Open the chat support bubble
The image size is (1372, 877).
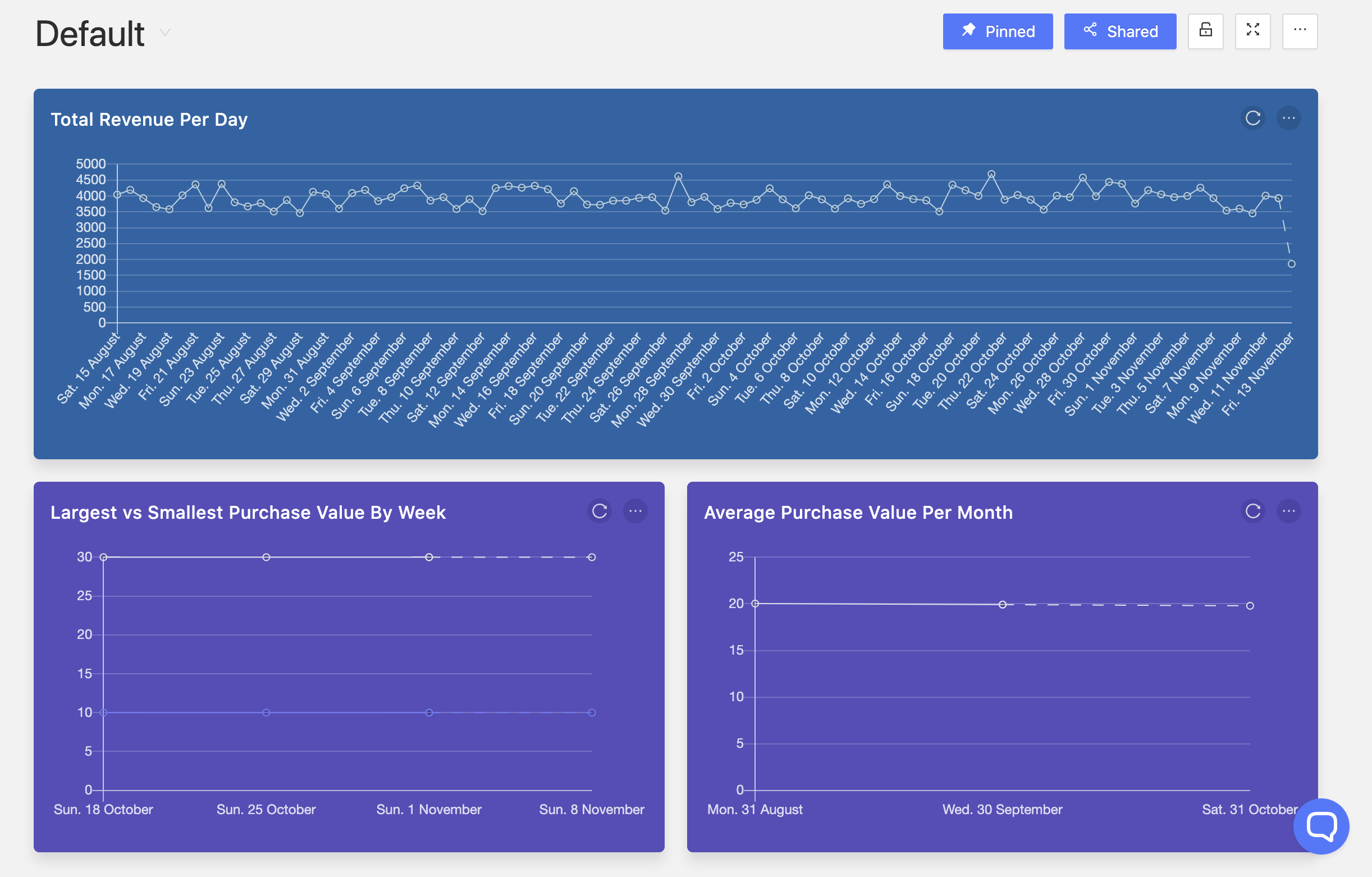(x=1321, y=827)
